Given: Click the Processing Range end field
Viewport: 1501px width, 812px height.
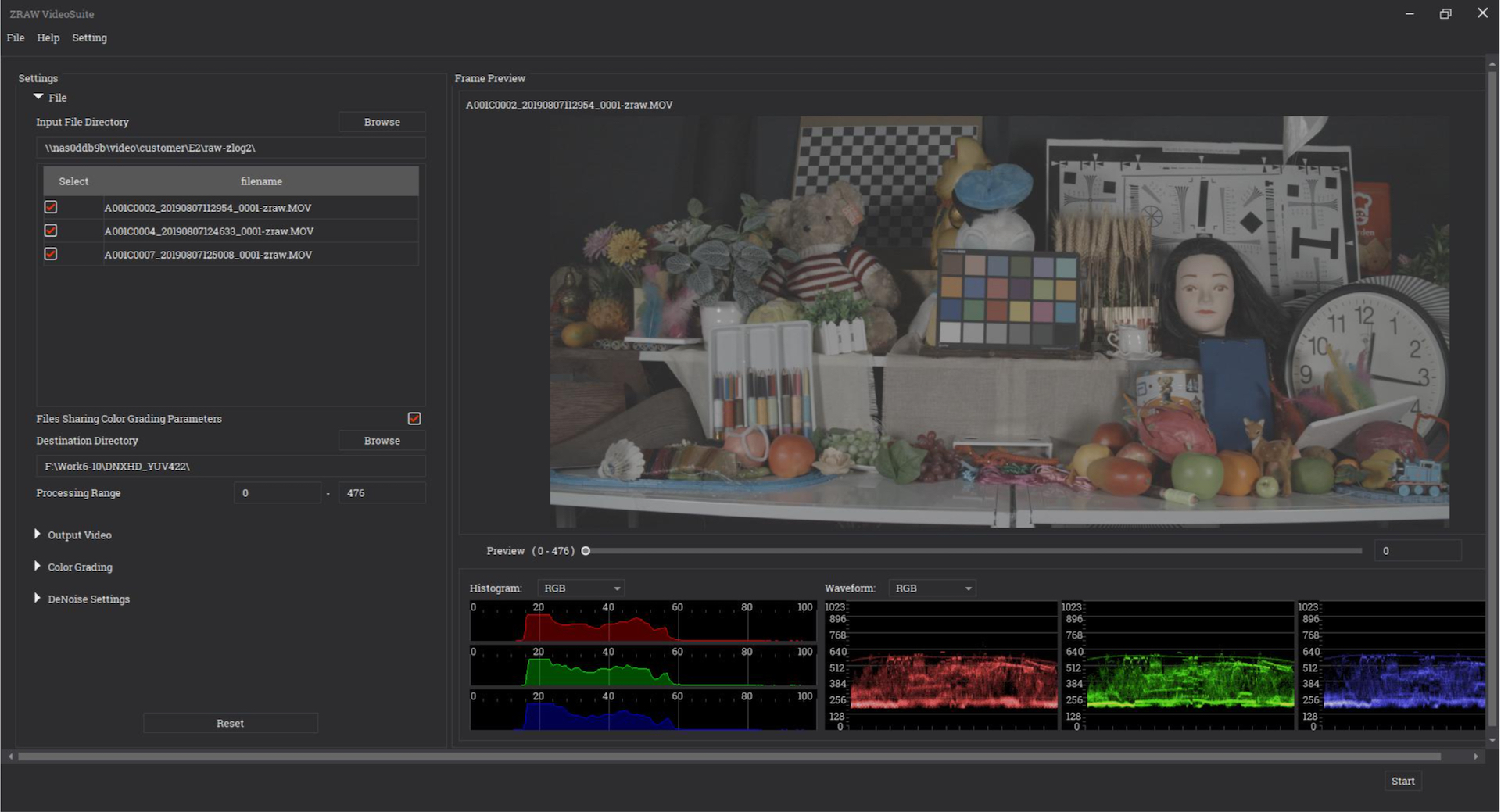Looking at the screenshot, I should click(x=382, y=493).
